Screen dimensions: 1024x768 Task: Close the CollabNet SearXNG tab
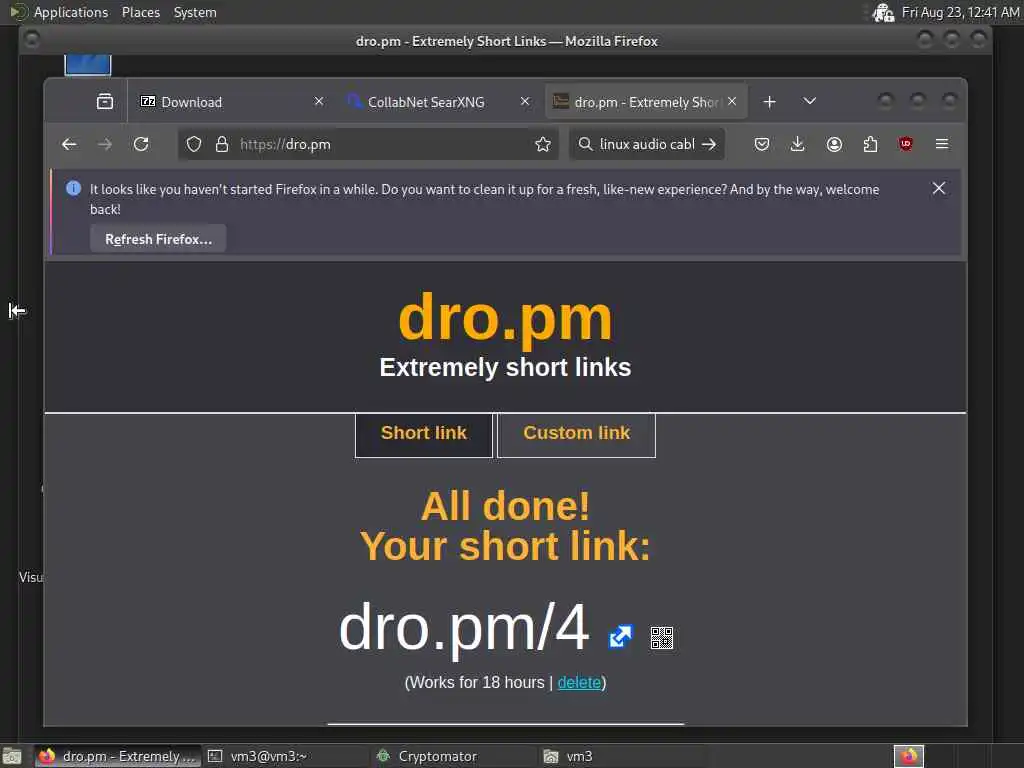click(525, 101)
